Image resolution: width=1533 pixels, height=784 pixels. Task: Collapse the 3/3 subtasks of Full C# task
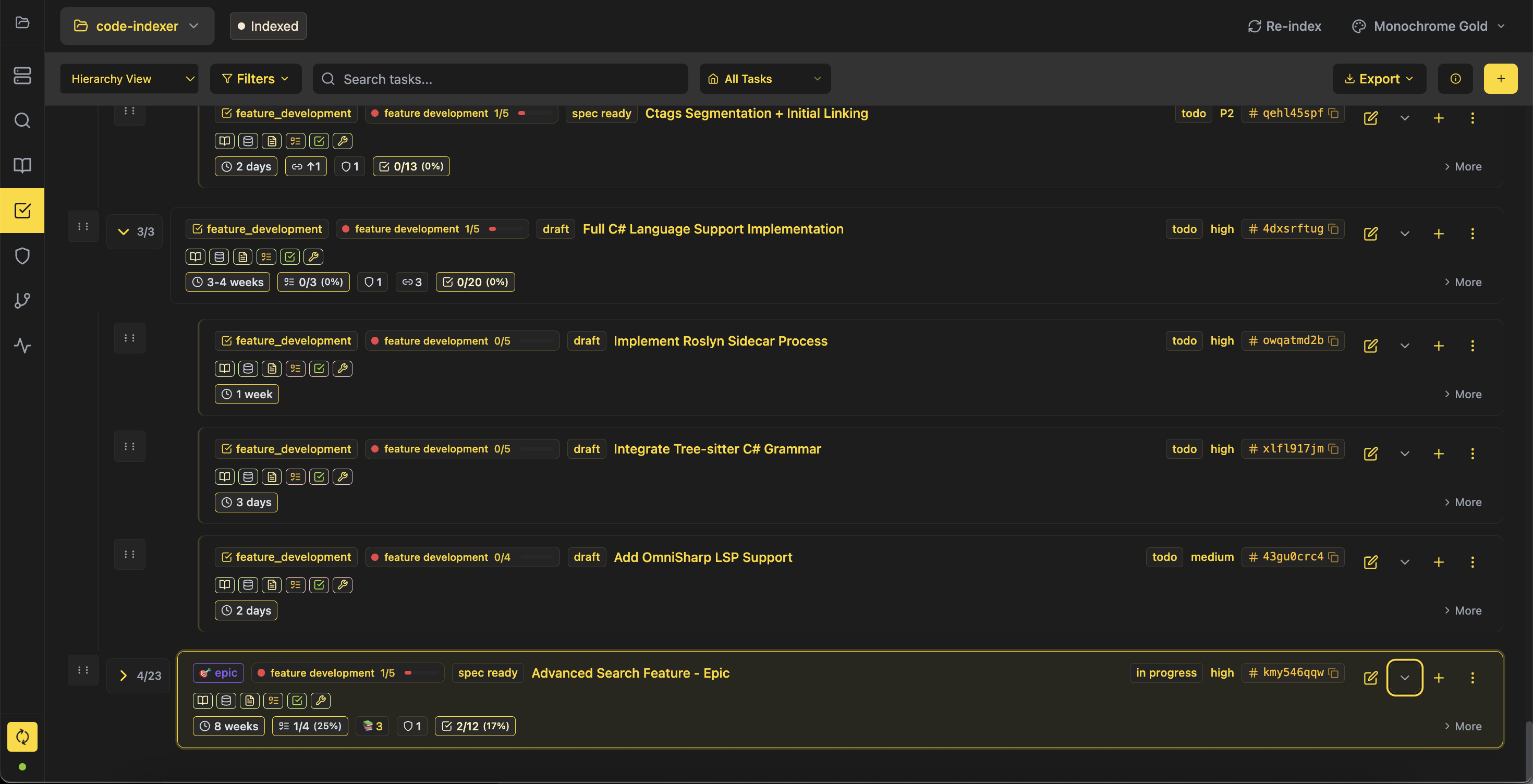(x=123, y=232)
